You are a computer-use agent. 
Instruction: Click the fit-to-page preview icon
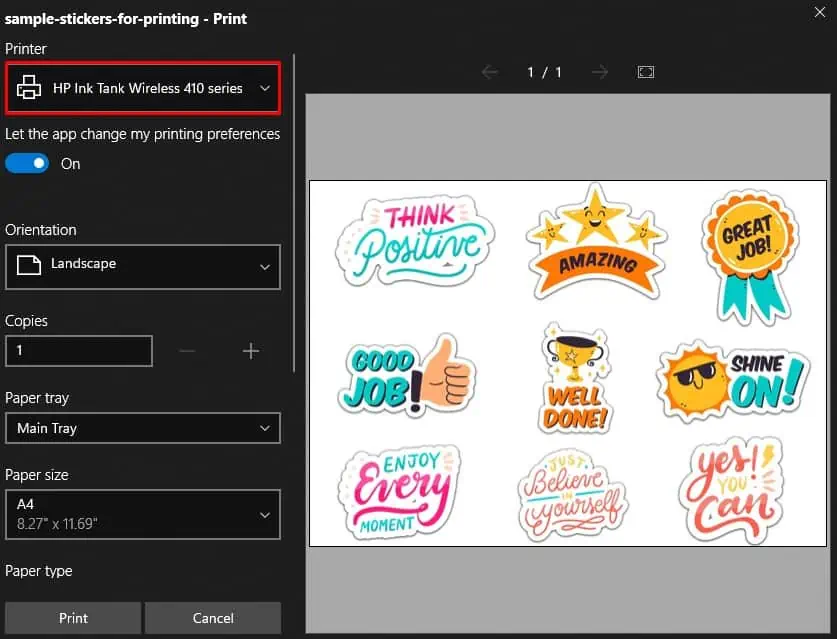tap(645, 71)
